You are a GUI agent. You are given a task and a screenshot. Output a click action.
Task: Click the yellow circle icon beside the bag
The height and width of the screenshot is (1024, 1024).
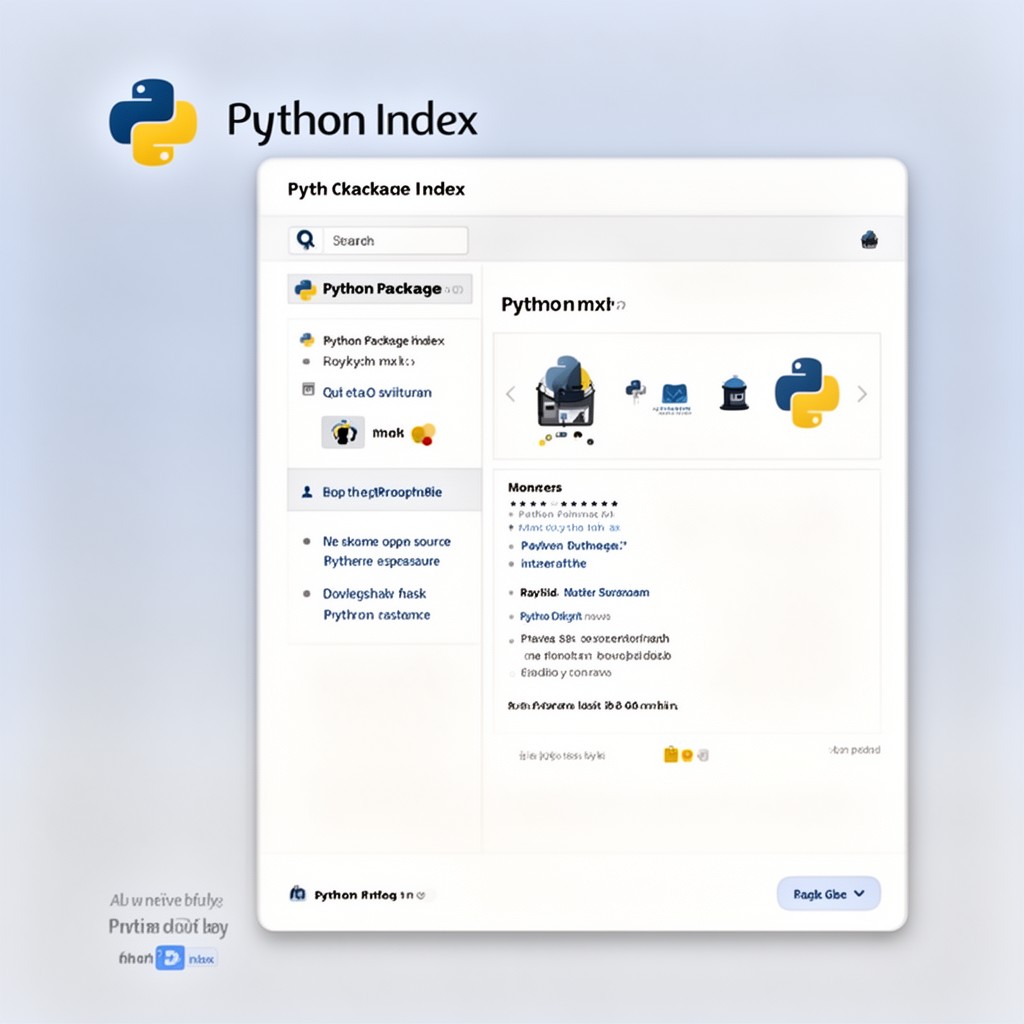coord(687,756)
